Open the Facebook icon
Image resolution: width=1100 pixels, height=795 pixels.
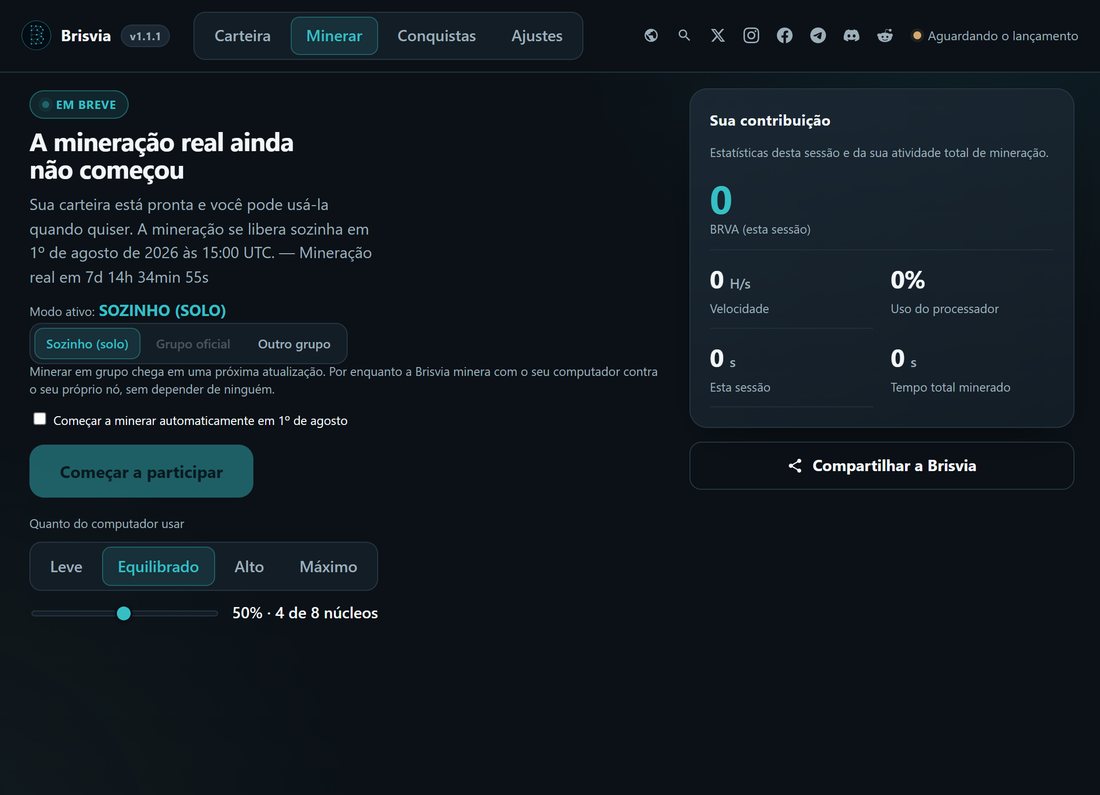coord(784,36)
